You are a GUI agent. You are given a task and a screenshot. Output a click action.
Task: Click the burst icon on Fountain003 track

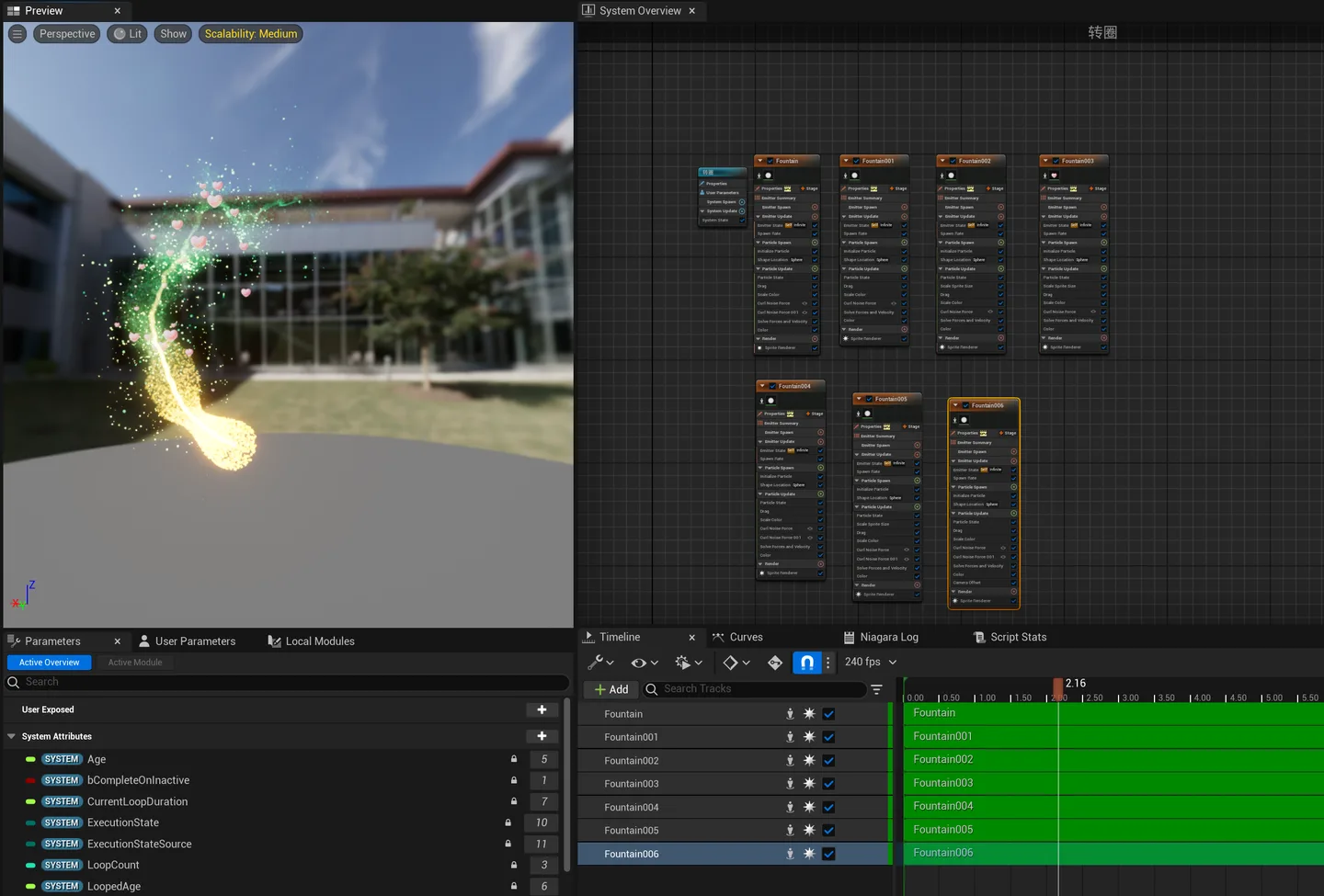pos(809,783)
